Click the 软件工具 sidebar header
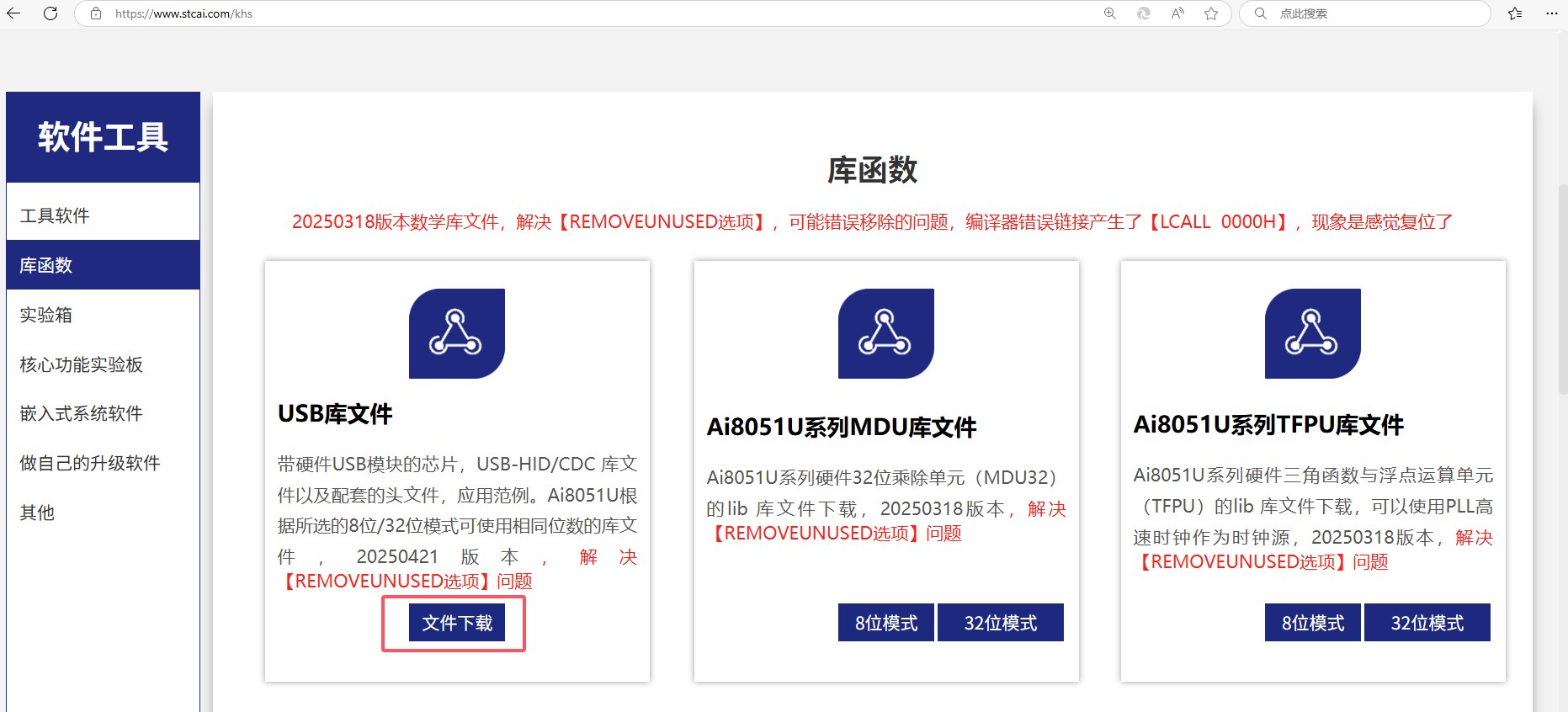The width and height of the screenshot is (1568, 712). (103, 137)
